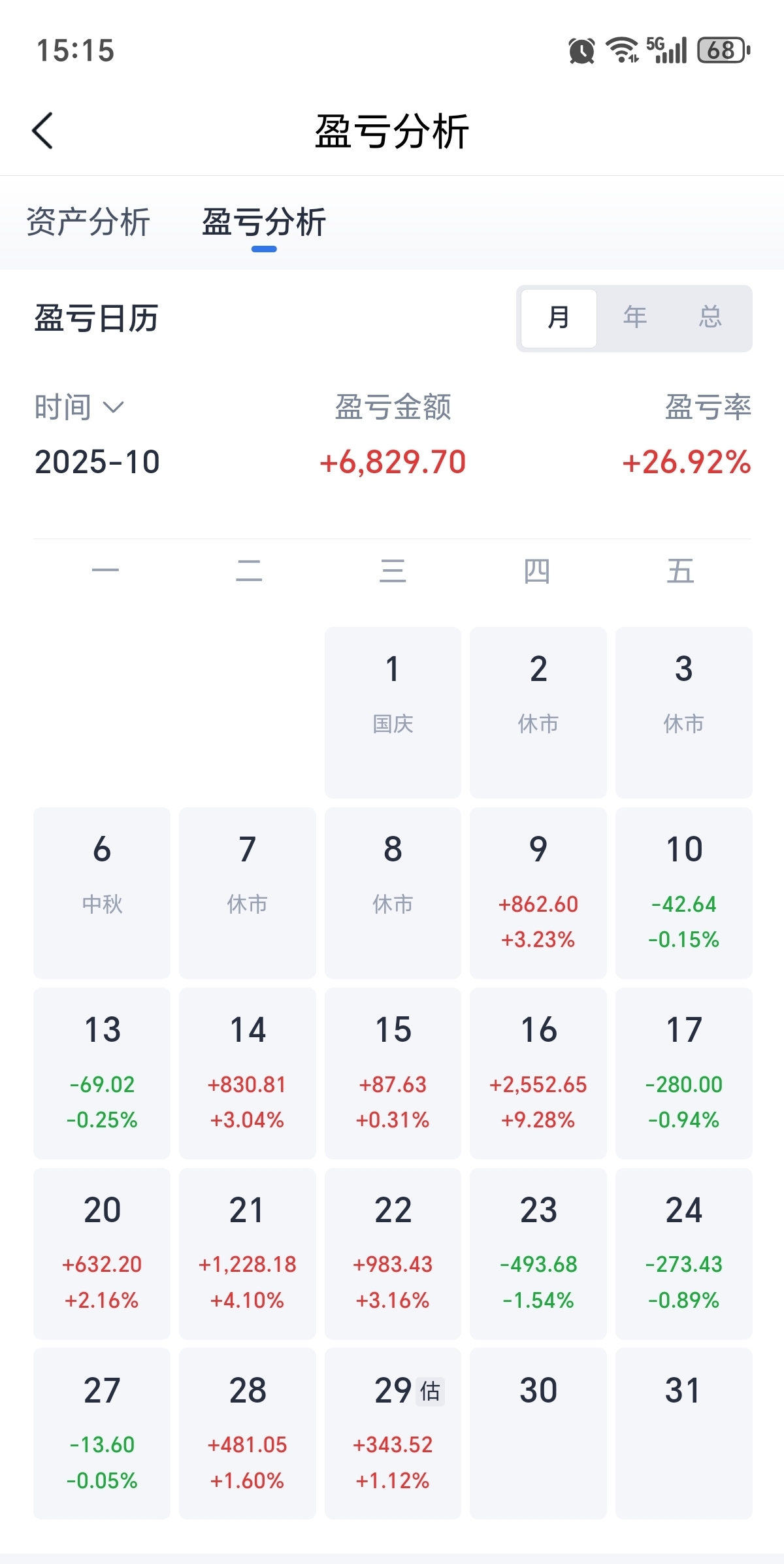Tap the battery level indicator
The height and width of the screenshot is (1564, 784).
click(723, 50)
